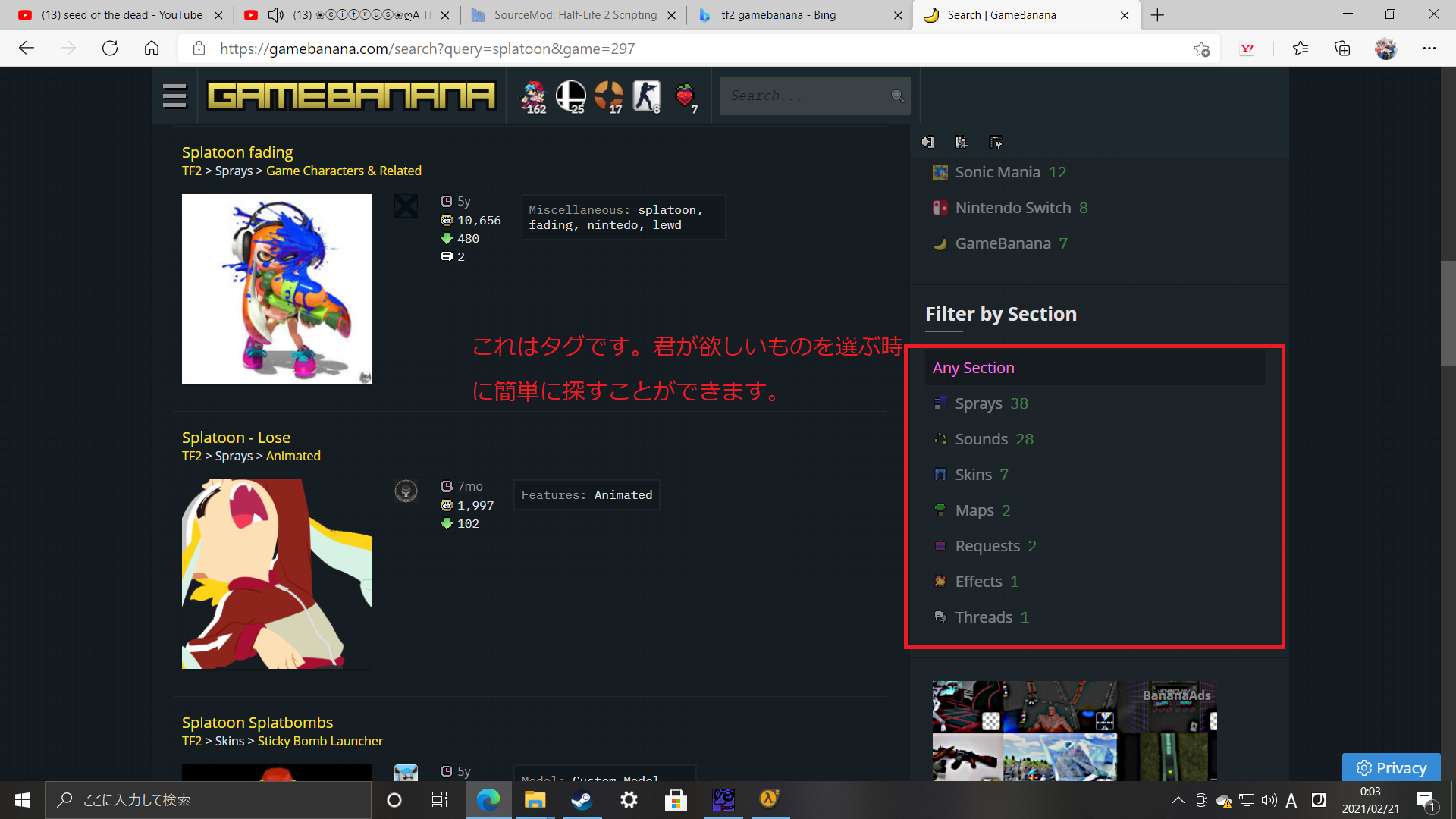Image resolution: width=1456 pixels, height=819 pixels.
Task: Click the Celeste strawberry game icon
Action: pos(685,96)
